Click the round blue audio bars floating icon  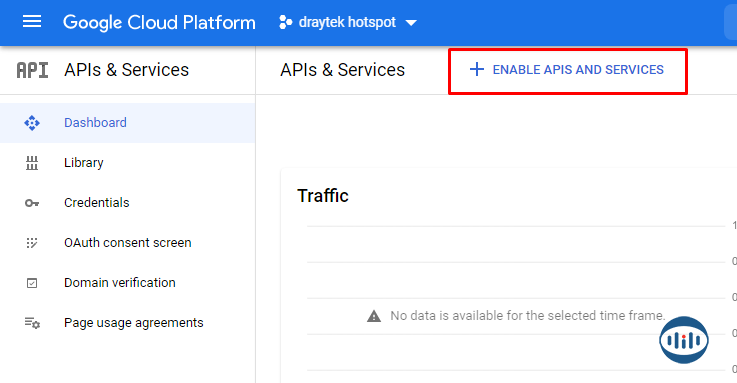[x=683, y=340]
